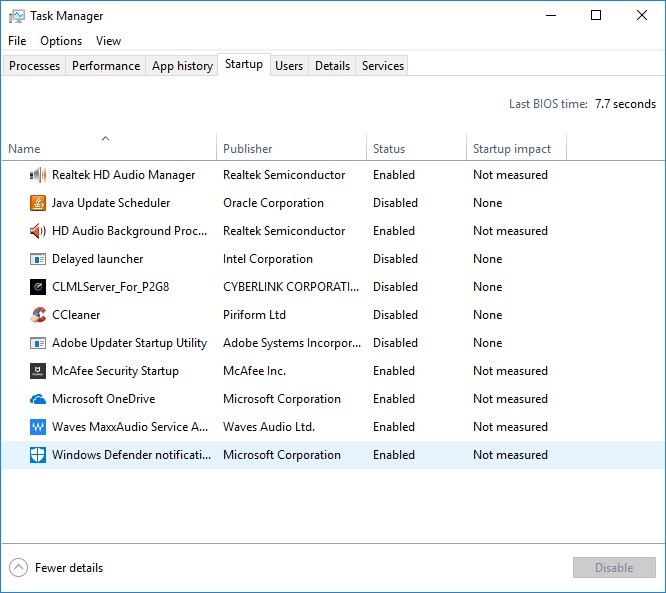Image resolution: width=666 pixels, height=593 pixels.
Task: Switch to the Details tab
Action: click(x=332, y=66)
